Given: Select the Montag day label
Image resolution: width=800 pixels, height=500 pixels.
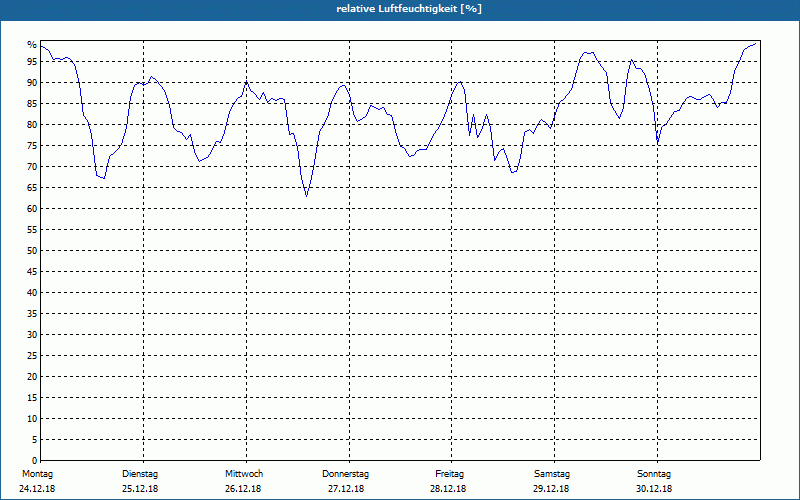Looking at the screenshot, I should pos(37,474).
